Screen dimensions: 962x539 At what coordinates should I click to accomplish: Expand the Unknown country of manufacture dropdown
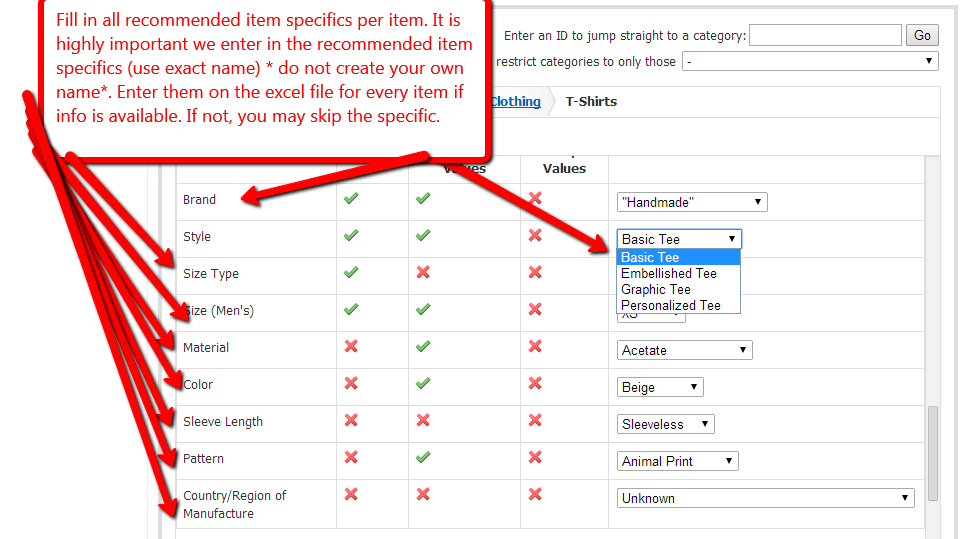click(x=766, y=498)
